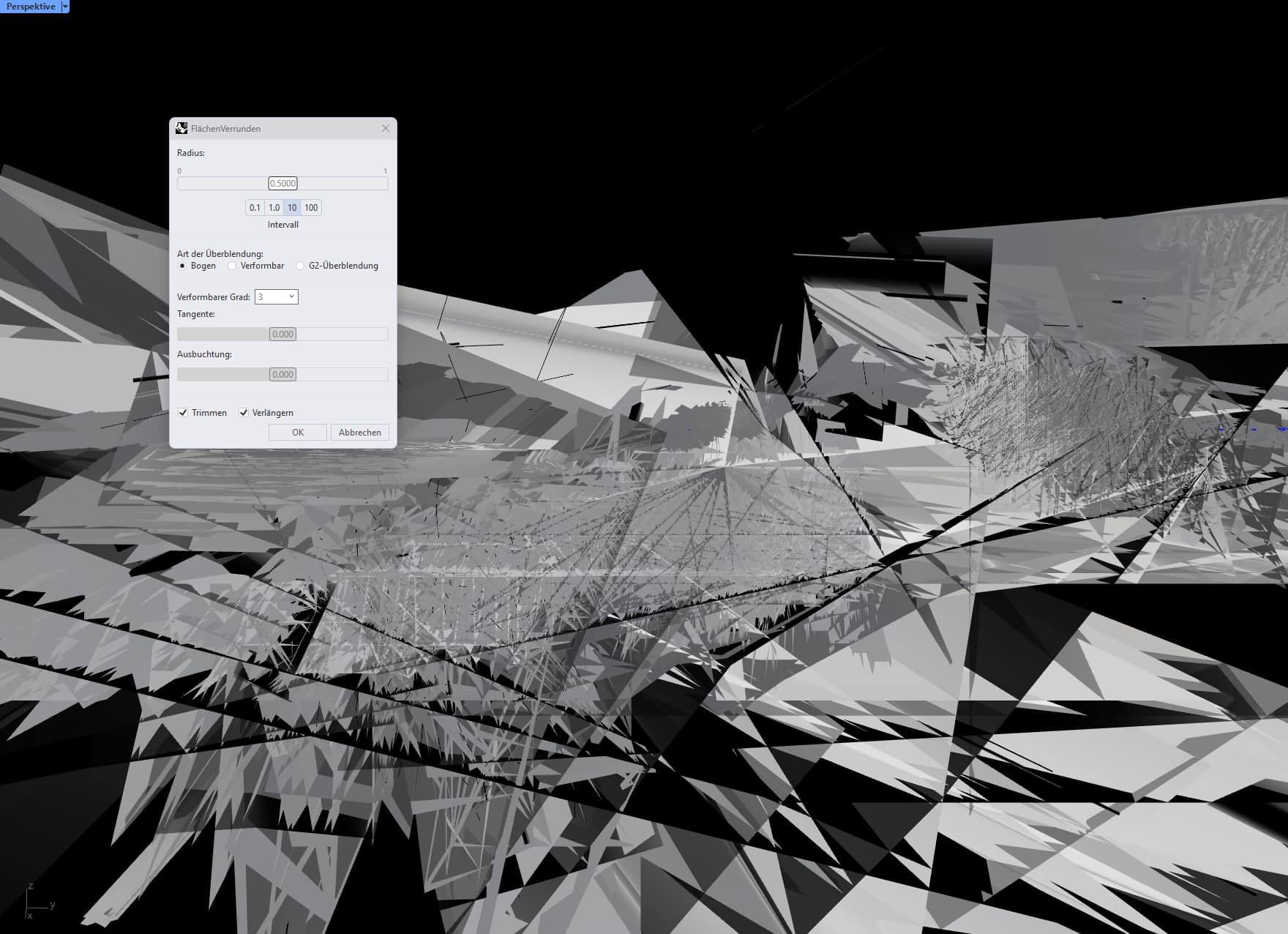Click the Rhino icon in FlächenVerrunden title bar
The height and width of the screenshot is (934, 1288).
[181, 128]
